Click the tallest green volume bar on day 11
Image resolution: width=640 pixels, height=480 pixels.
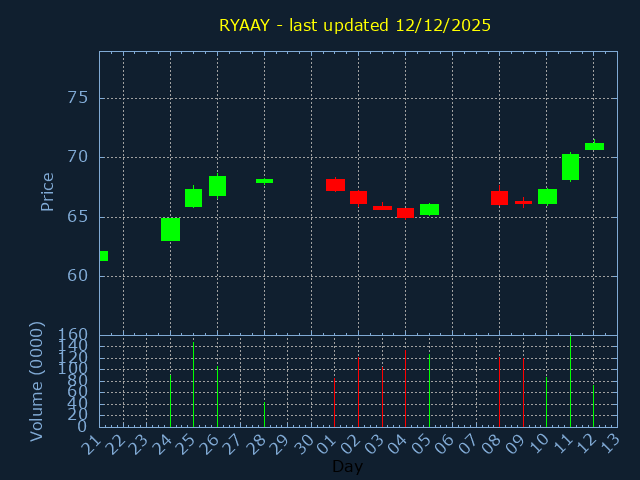tap(570, 380)
